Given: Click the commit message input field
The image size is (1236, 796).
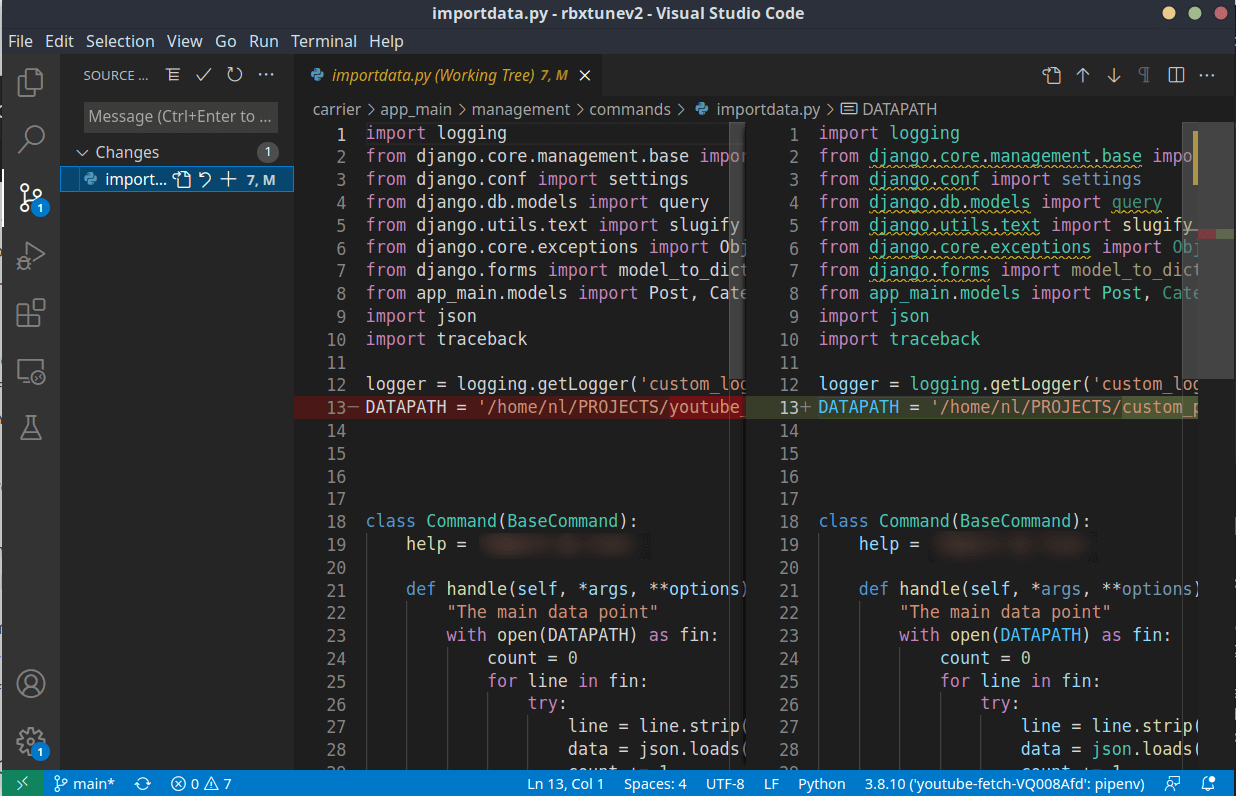Looking at the screenshot, I should tap(180, 117).
